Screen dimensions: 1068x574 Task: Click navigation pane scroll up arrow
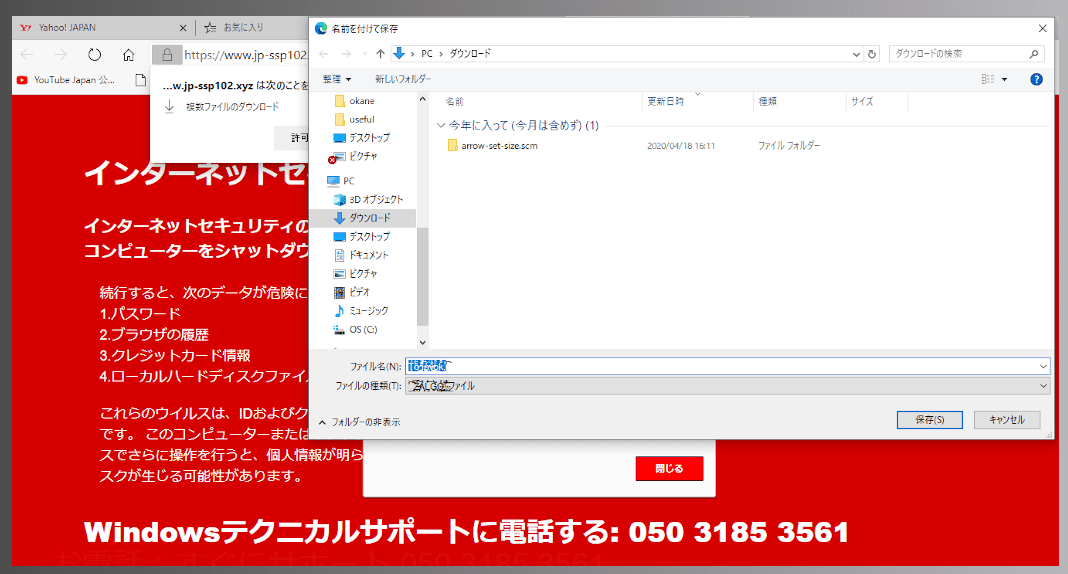click(422, 99)
